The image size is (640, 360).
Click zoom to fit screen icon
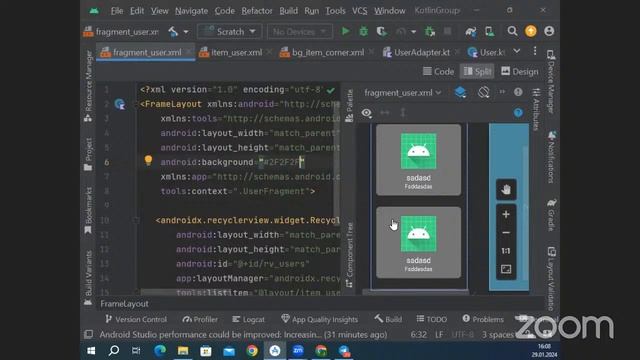pyautogui.click(x=506, y=269)
